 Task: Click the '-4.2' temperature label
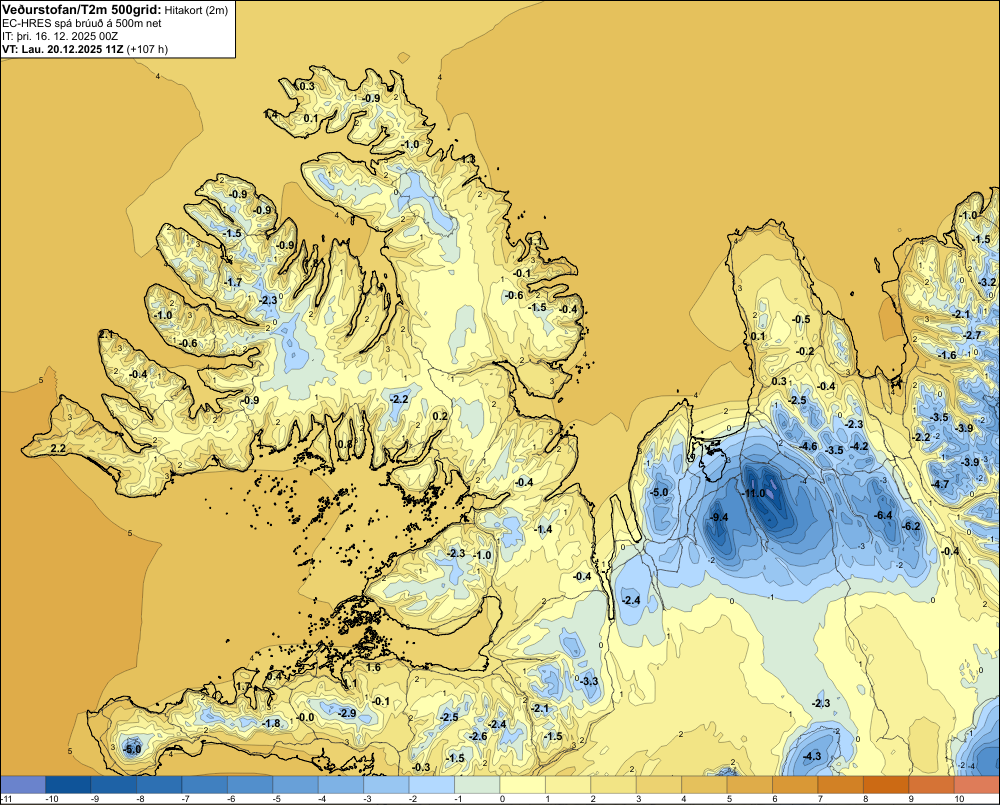859,446
